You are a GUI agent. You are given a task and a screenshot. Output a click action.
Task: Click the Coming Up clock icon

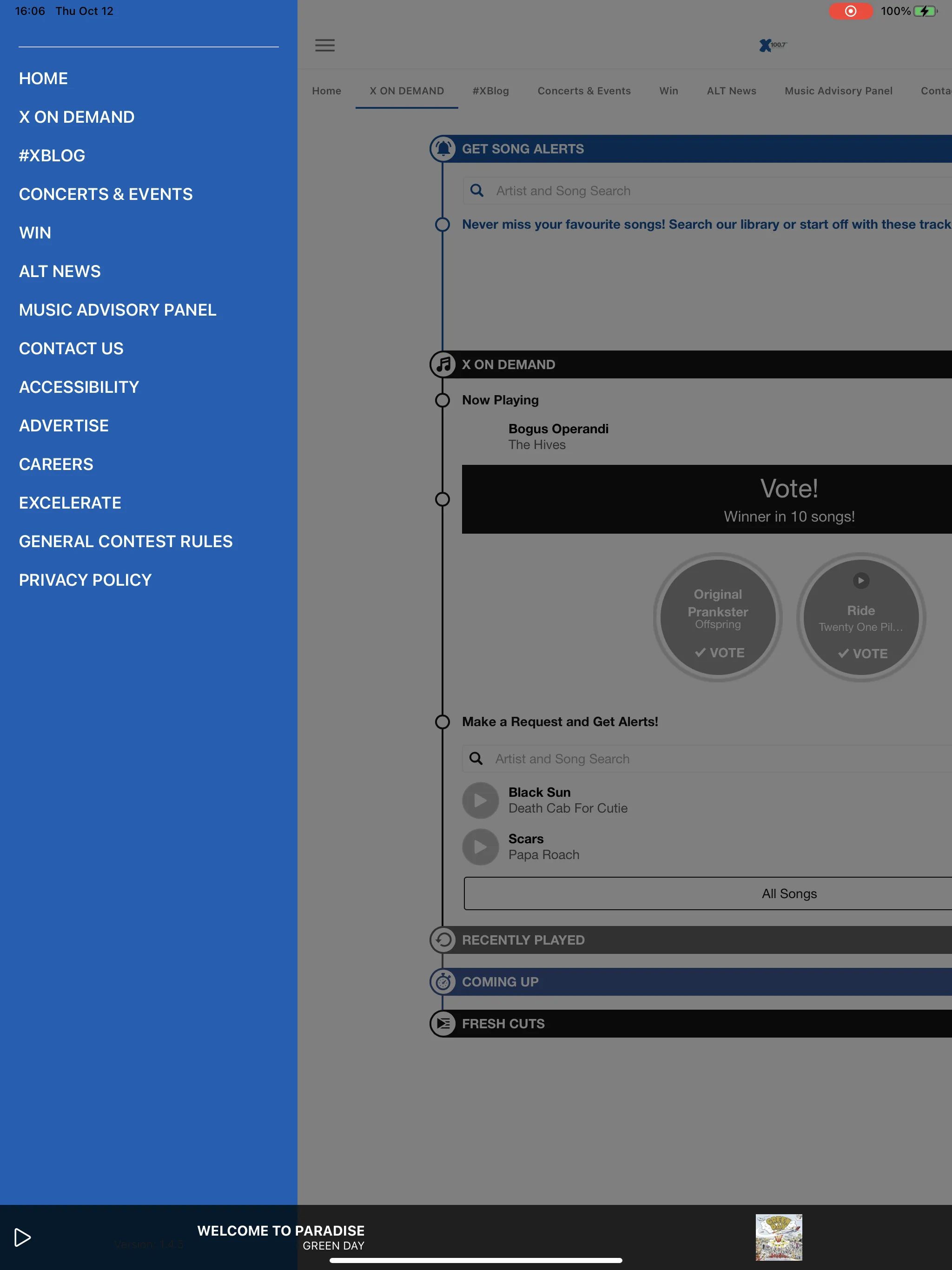(443, 981)
